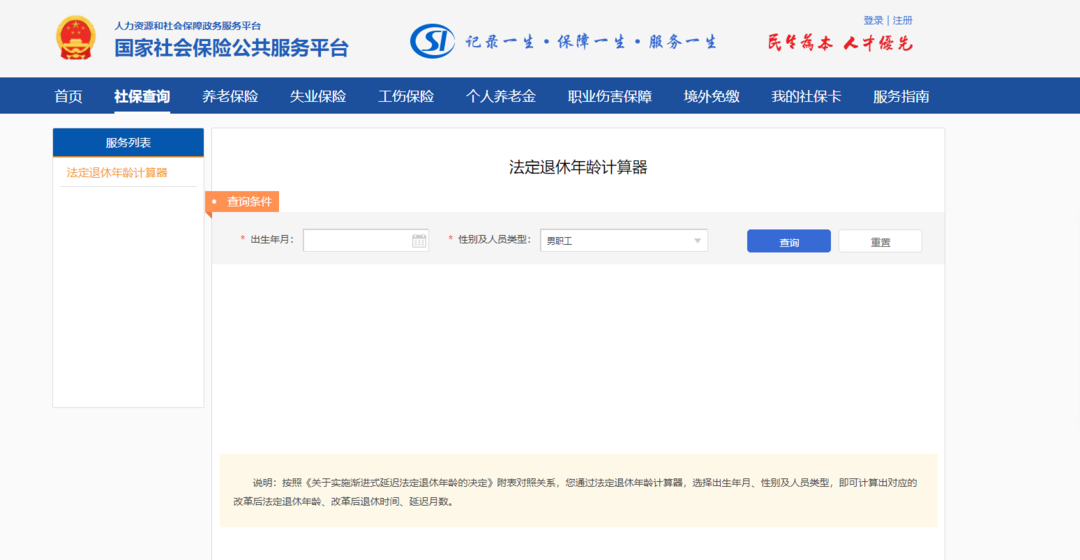The height and width of the screenshot is (560, 1080).
Task: Navigate to 工伤保险 section
Action: tap(406, 96)
